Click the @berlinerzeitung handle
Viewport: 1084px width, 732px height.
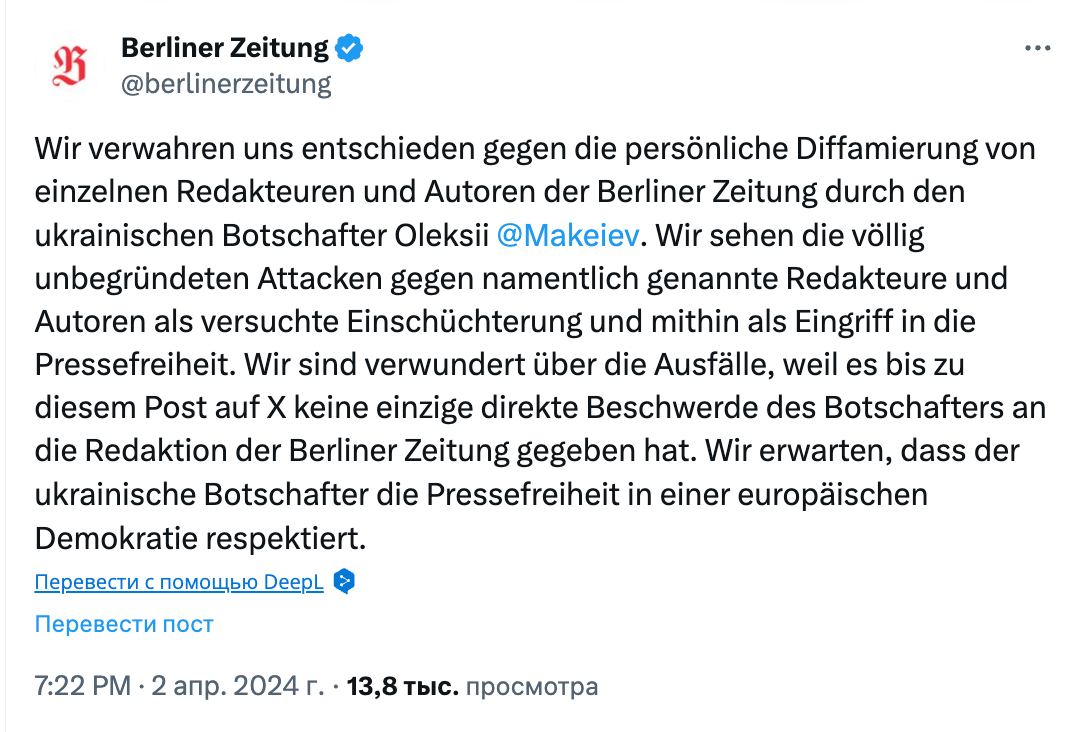tap(226, 84)
